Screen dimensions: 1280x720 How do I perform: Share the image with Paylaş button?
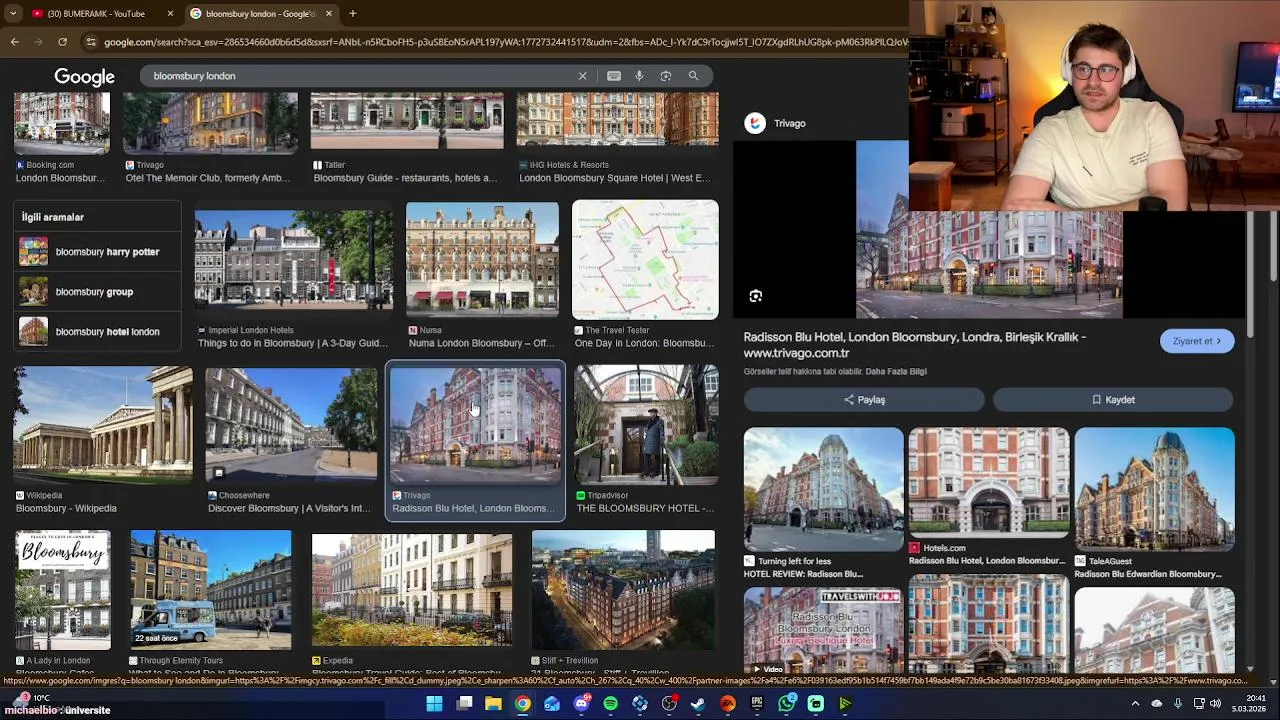click(x=864, y=400)
